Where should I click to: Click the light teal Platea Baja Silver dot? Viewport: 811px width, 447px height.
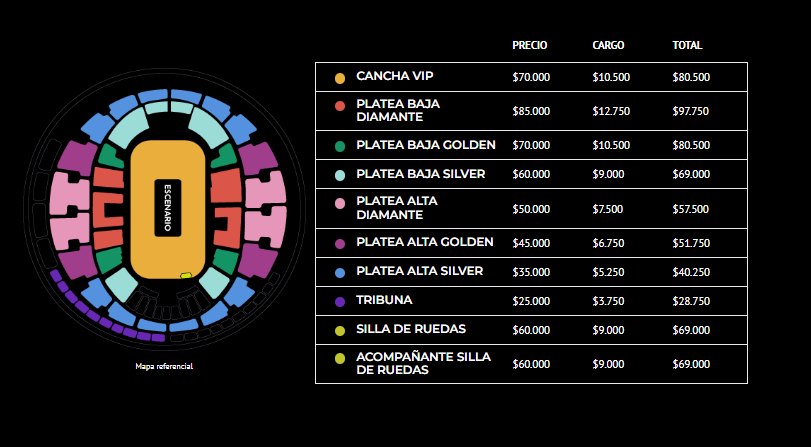tap(340, 176)
